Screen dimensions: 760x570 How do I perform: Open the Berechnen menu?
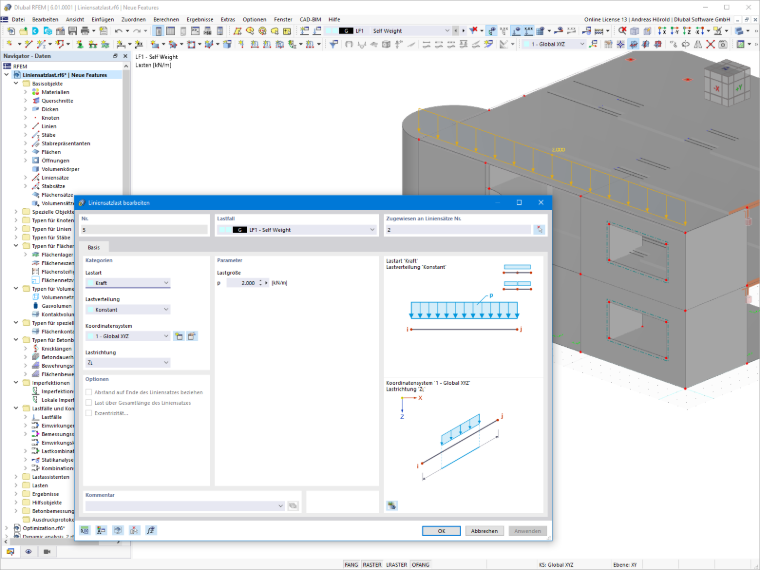coord(166,19)
